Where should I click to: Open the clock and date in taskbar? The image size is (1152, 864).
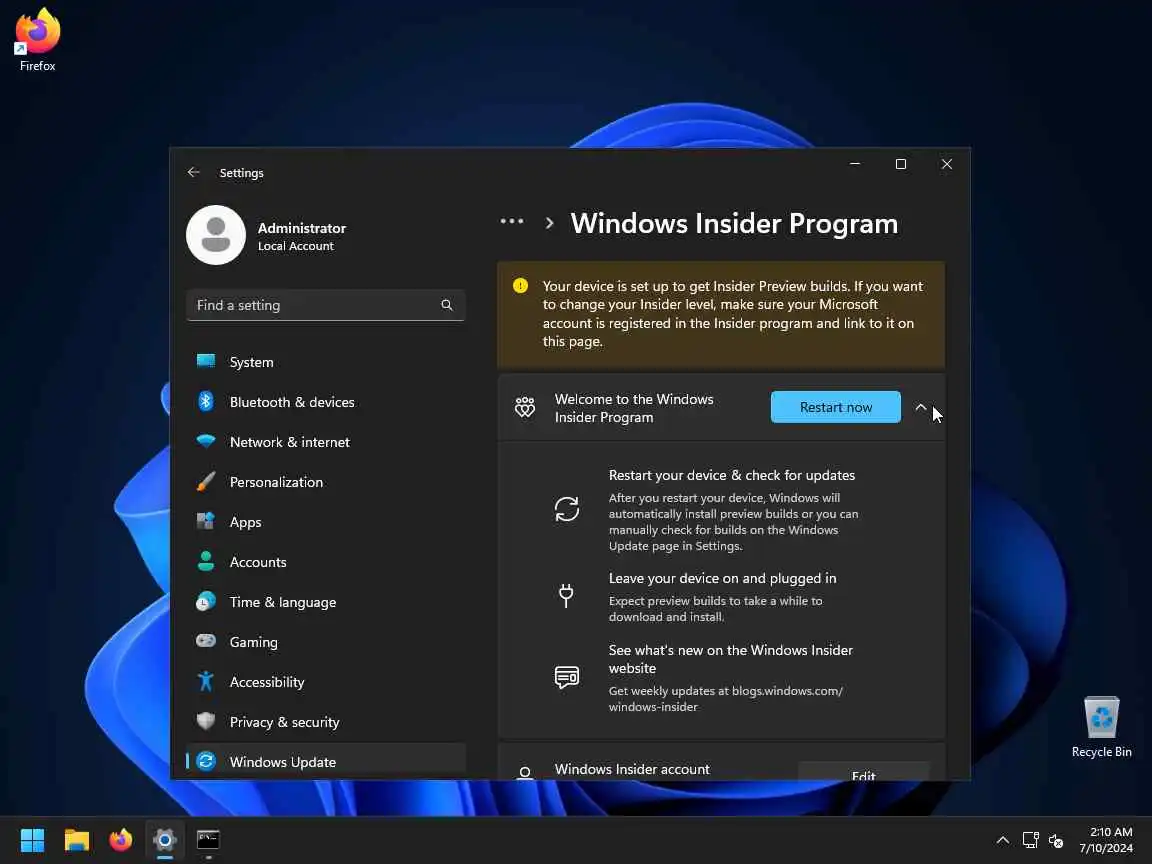[1106, 840]
